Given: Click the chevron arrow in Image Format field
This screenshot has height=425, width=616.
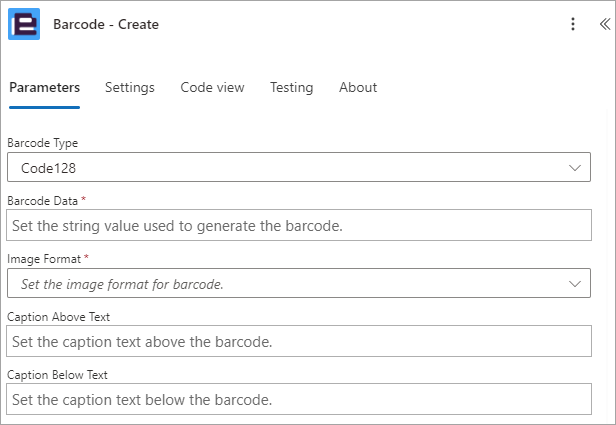Looking at the screenshot, I should [575, 284].
